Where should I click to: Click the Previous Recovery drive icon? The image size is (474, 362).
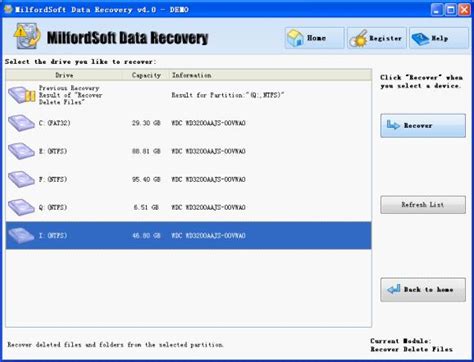22,95
